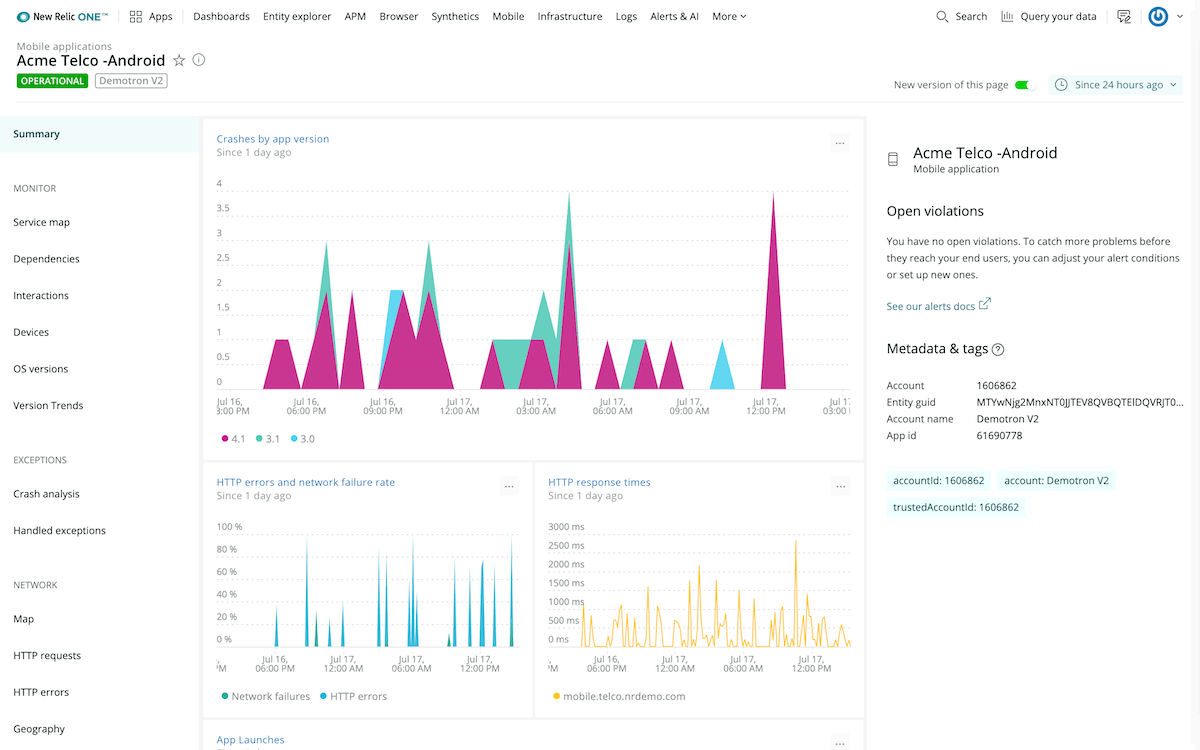Toggle mobile.telco.nrdemo.com legend series
This screenshot has height=750, width=1200.
point(619,696)
